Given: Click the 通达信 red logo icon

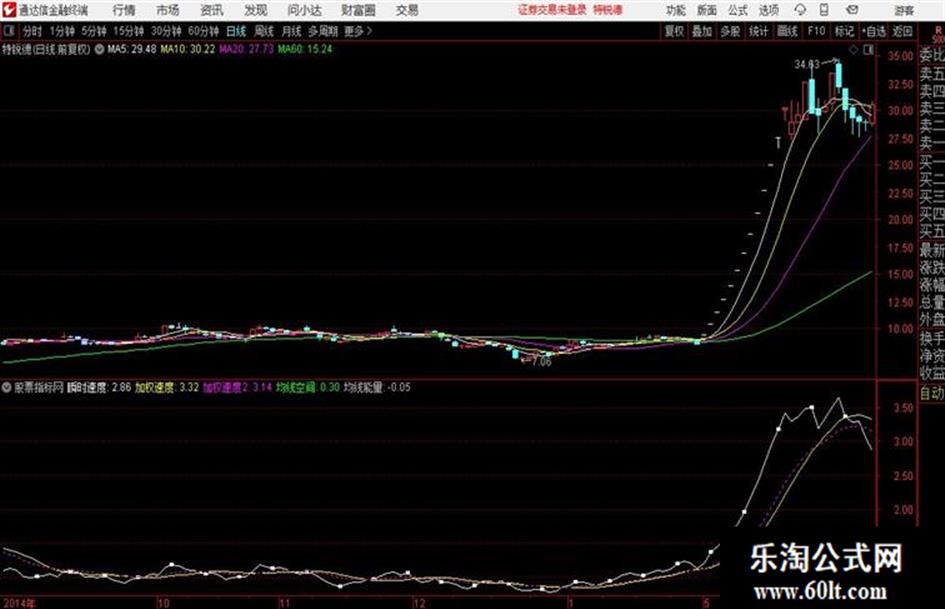Looking at the screenshot, I should click(x=9, y=10).
